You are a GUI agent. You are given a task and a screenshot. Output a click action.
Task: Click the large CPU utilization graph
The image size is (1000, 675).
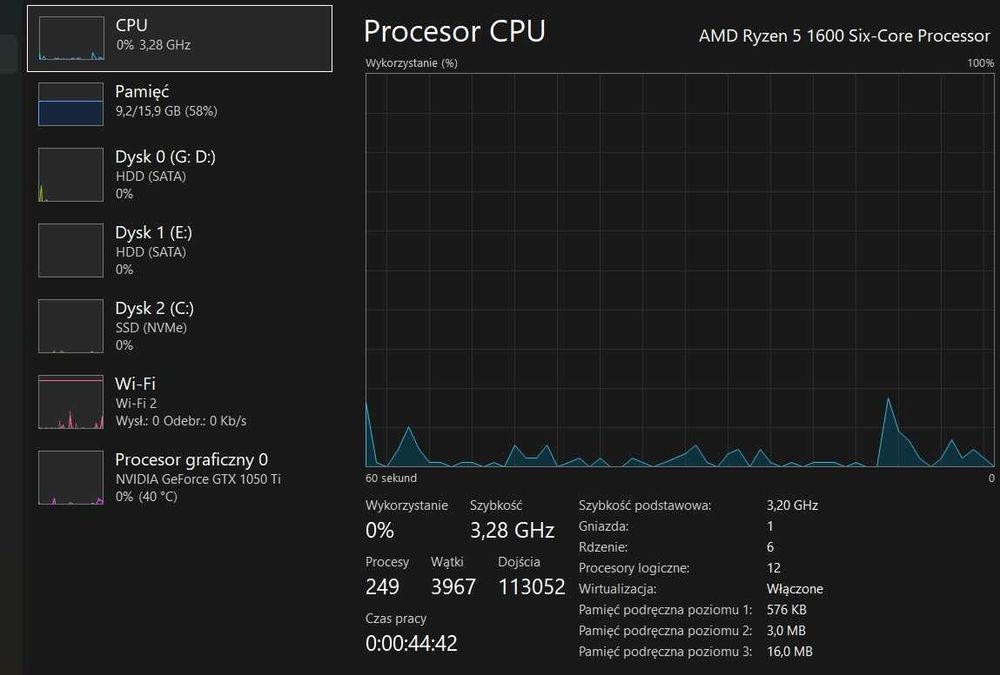pos(680,270)
